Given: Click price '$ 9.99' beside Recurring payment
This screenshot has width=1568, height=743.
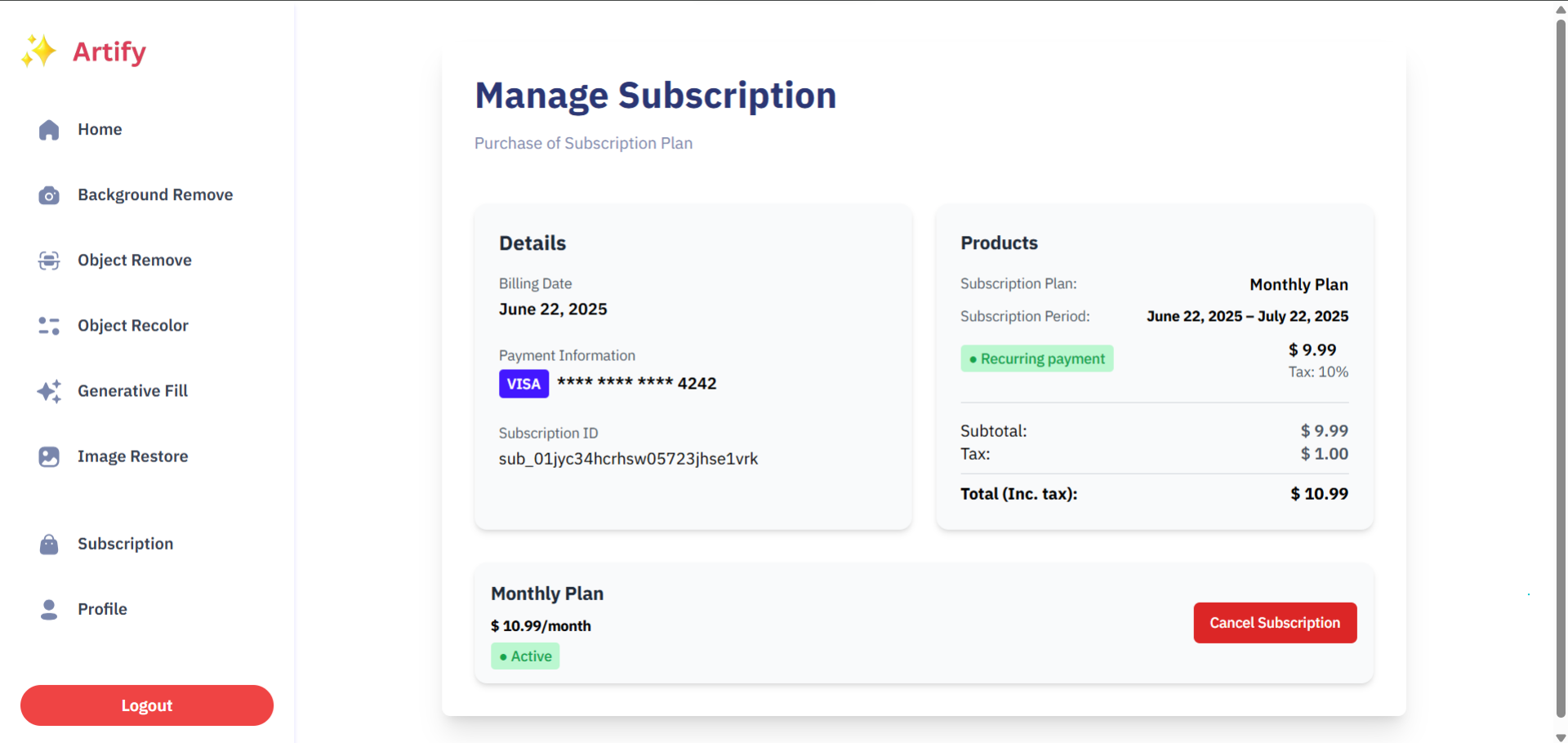Looking at the screenshot, I should [x=1312, y=349].
